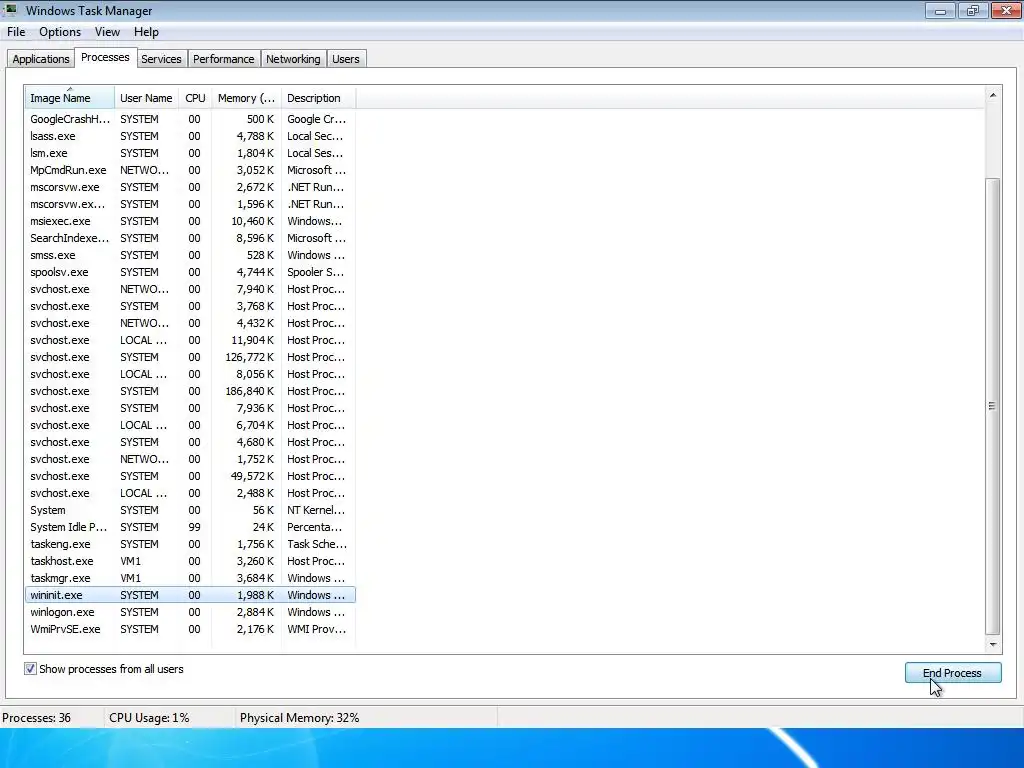Select the SearchIndexe... process
This screenshot has height=768, width=1024.
tap(190, 238)
